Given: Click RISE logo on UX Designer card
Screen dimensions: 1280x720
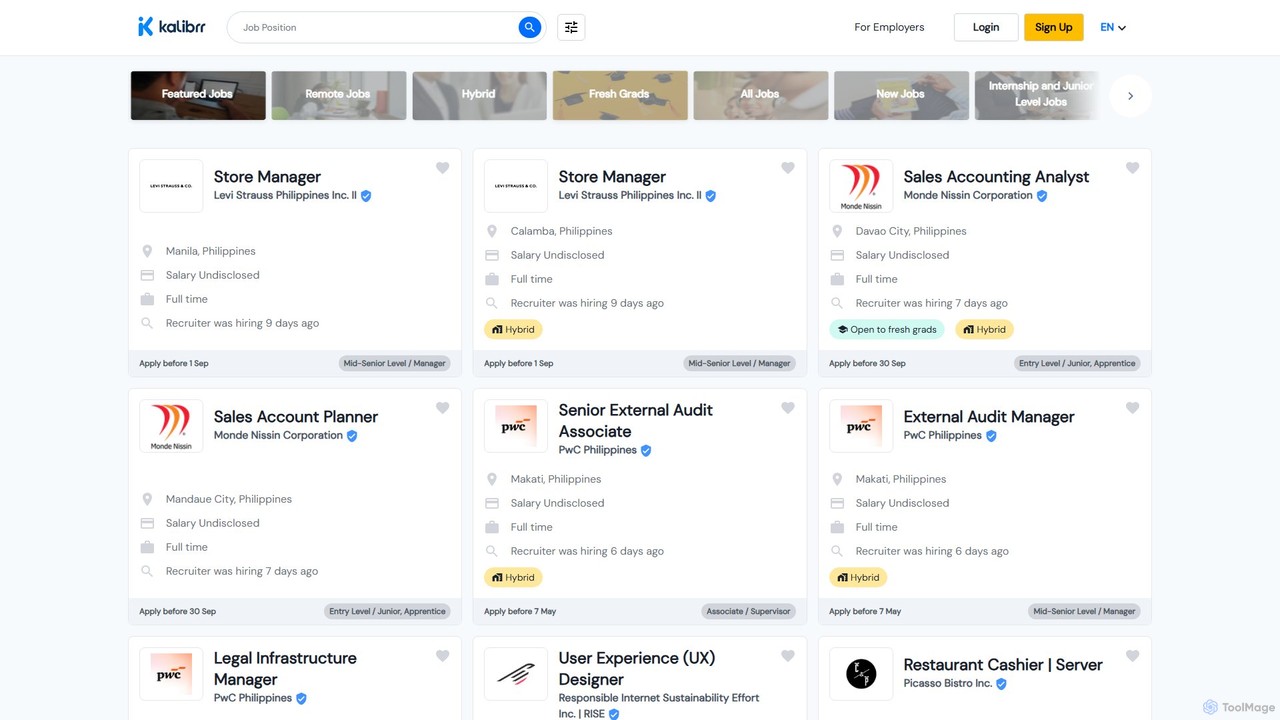Looking at the screenshot, I should pyautogui.click(x=516, y=674).
